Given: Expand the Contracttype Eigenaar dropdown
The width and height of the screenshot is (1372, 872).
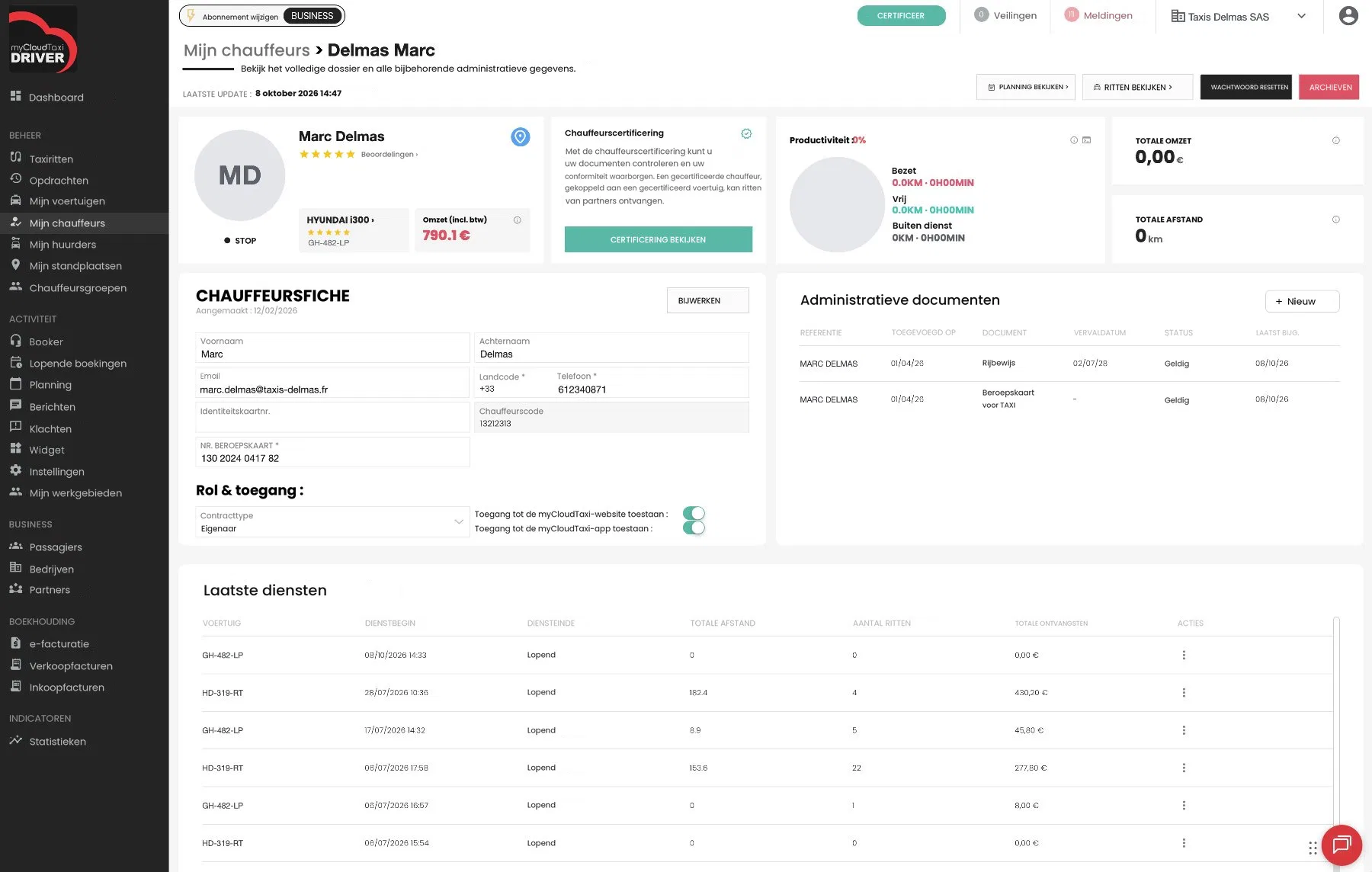Looking at the screenshot, I should [332, 522].
